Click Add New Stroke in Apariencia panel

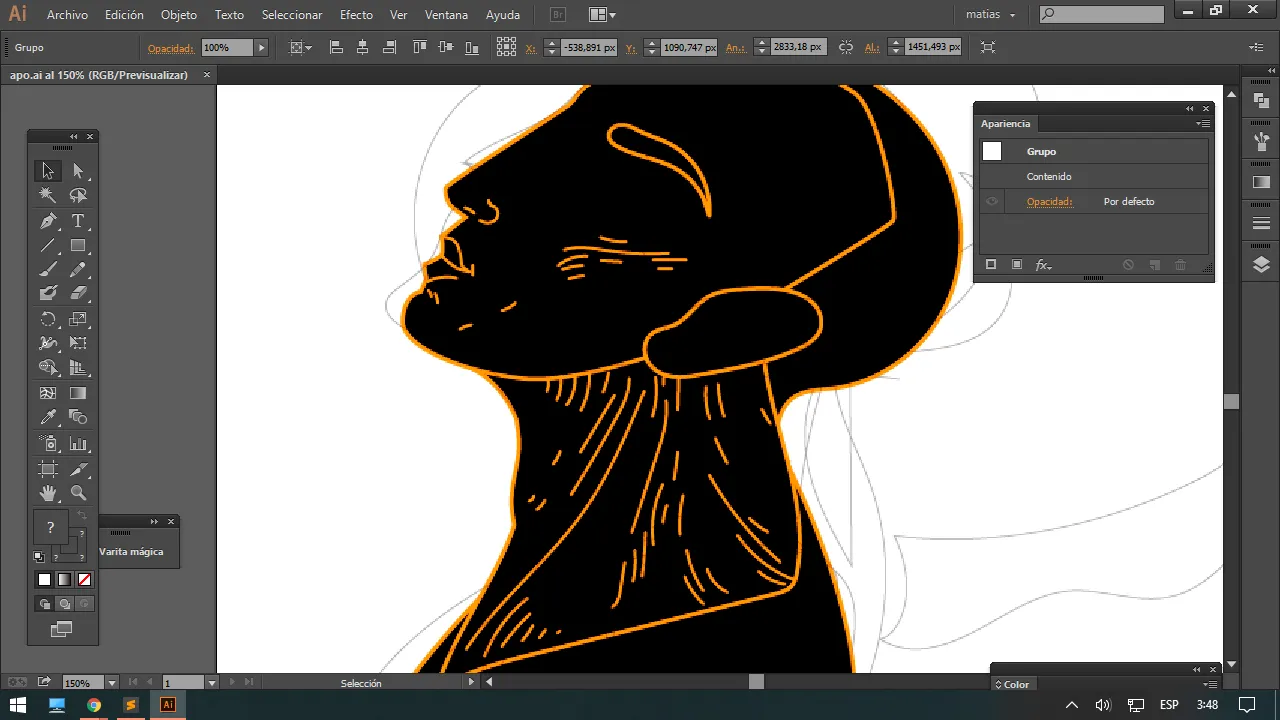[x=991, y=265]
